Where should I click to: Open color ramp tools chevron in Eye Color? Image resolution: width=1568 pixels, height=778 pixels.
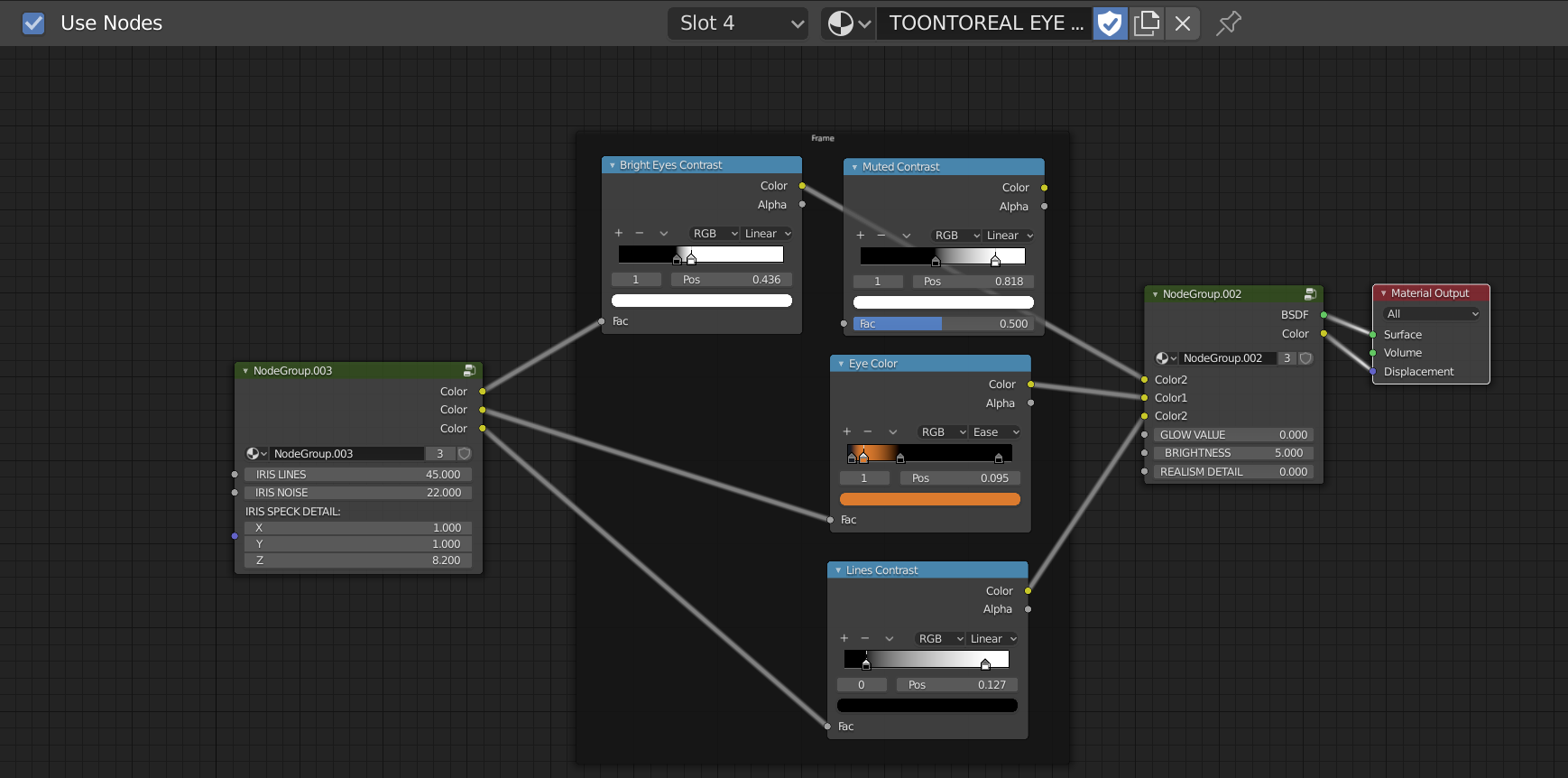(x=893, y=432)
